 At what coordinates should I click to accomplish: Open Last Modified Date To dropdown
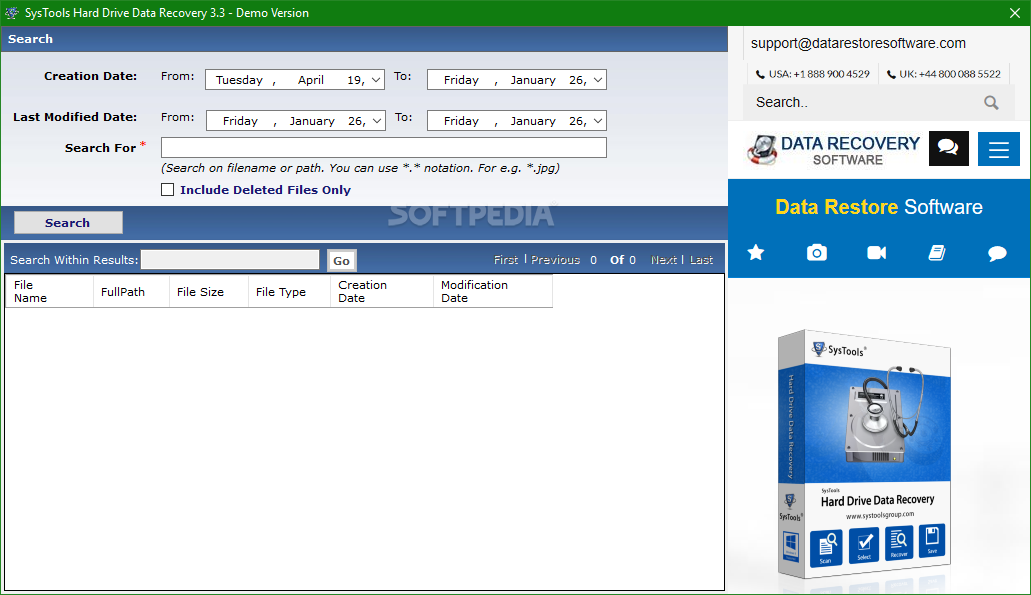(x=598, y=121)
